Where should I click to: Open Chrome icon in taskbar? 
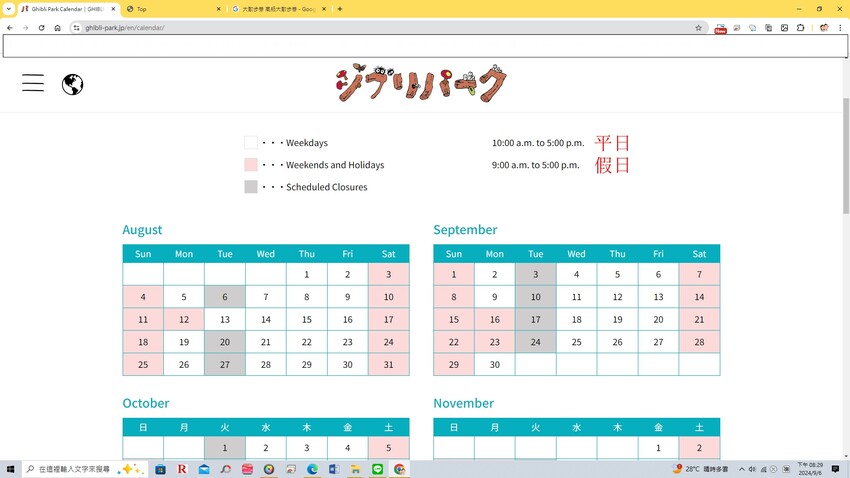pyautogui.click(x=399, y=469)
